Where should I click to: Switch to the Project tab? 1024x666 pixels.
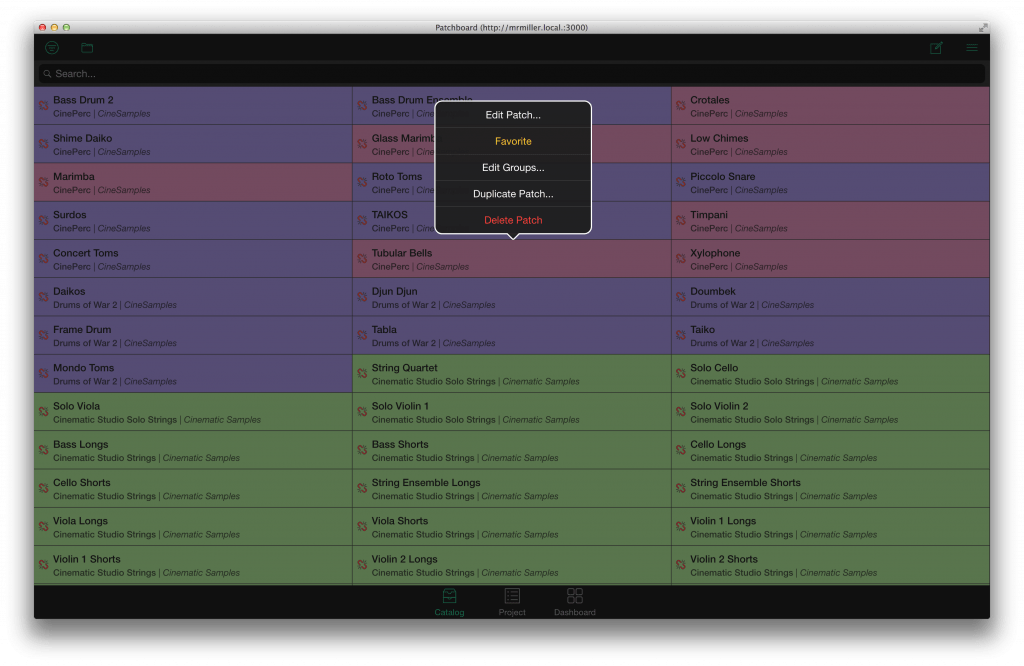point(512,602)
